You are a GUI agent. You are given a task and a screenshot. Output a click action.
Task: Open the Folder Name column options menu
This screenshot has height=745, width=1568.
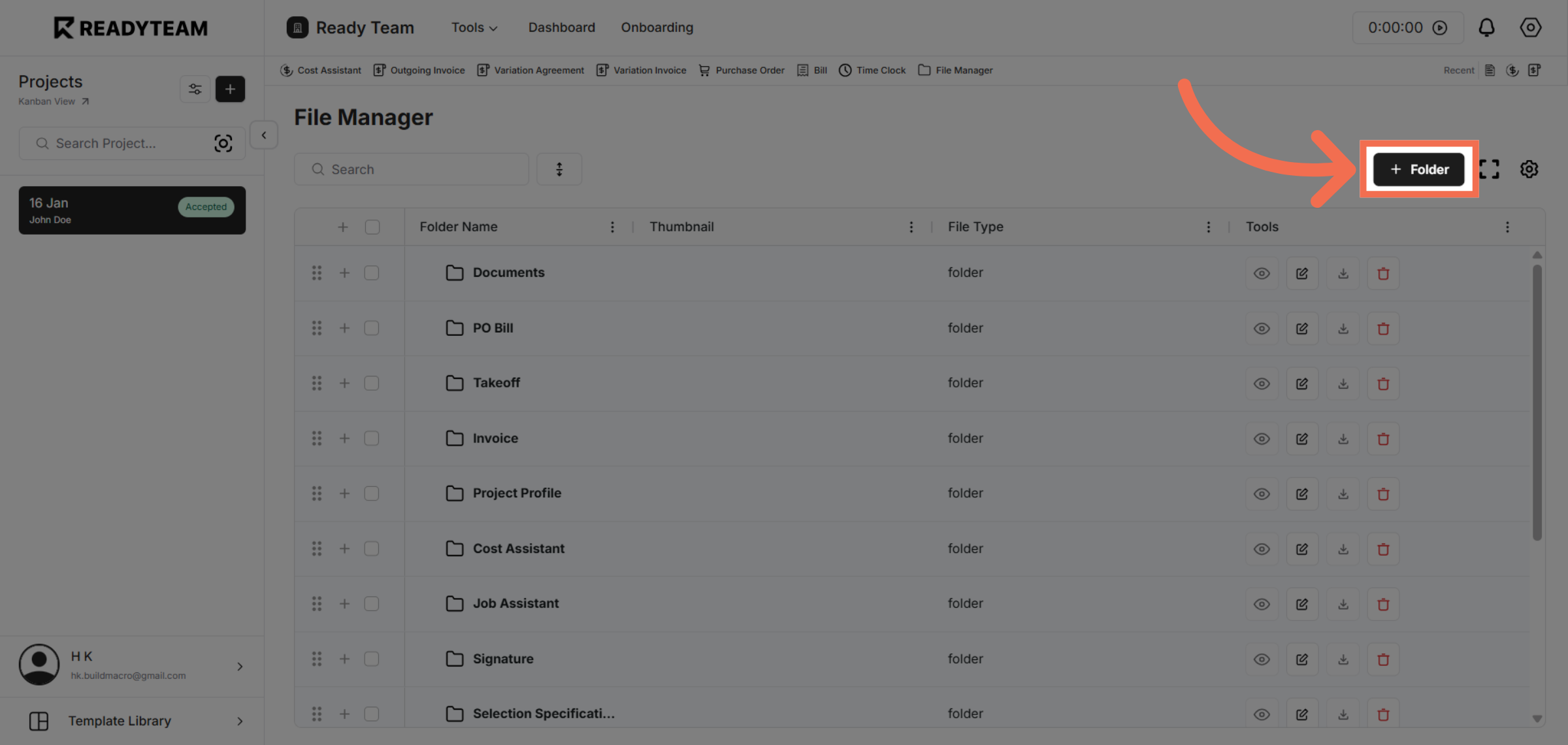pyautogui.click(x=612, y=226)
